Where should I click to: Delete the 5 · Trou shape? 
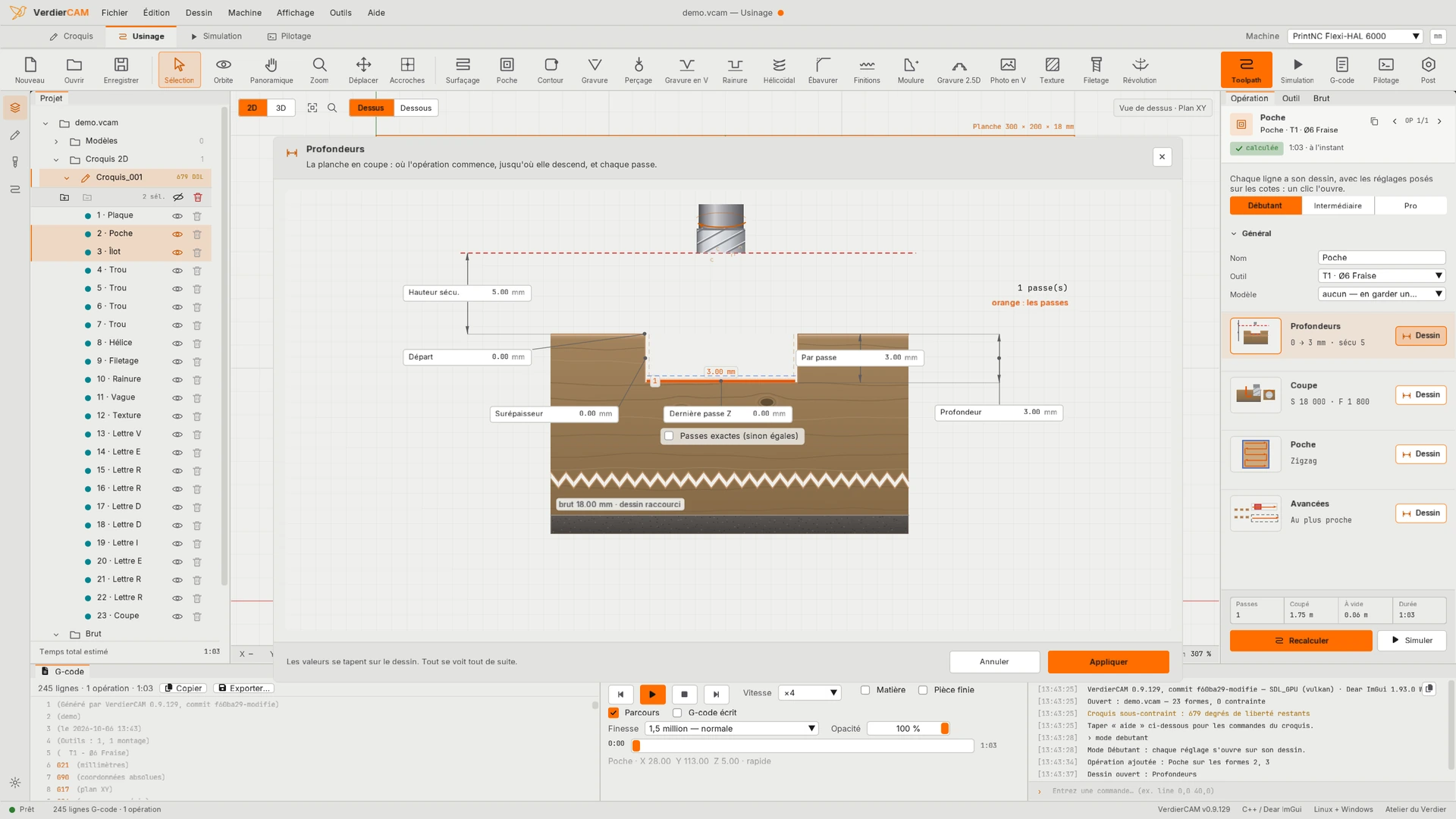pyautogui.click(x=197, y=289)
